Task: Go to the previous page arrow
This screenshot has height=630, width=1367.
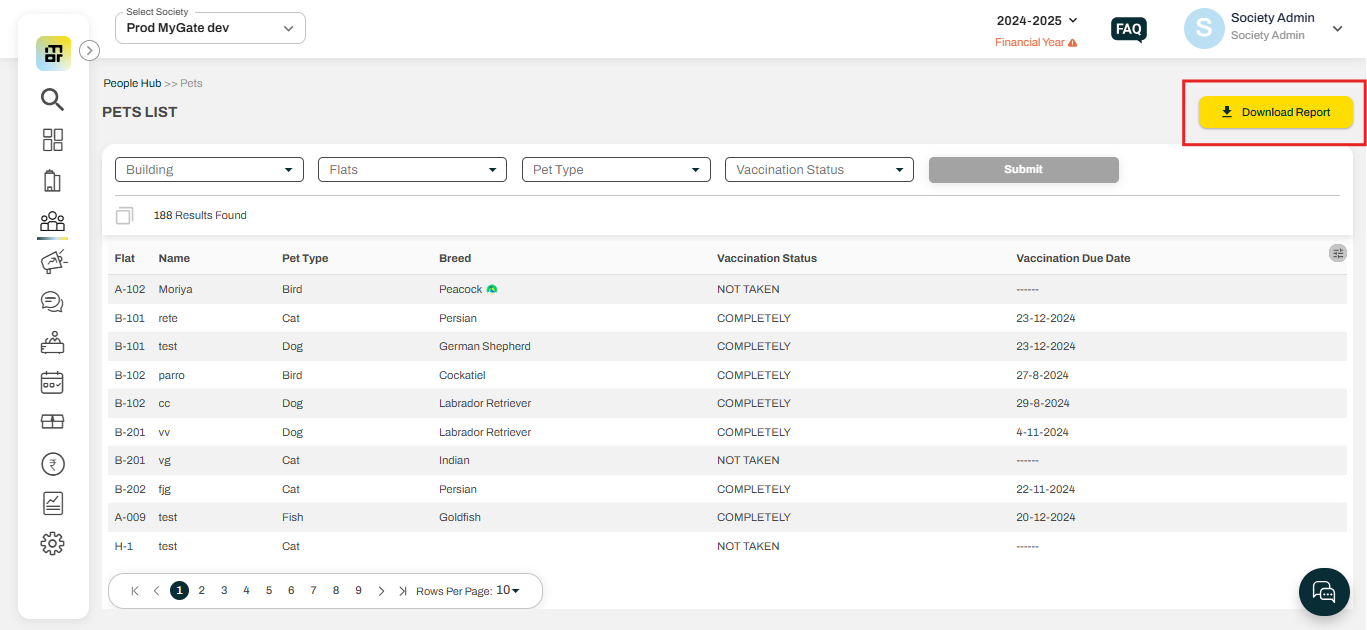Action: [157, 591]
